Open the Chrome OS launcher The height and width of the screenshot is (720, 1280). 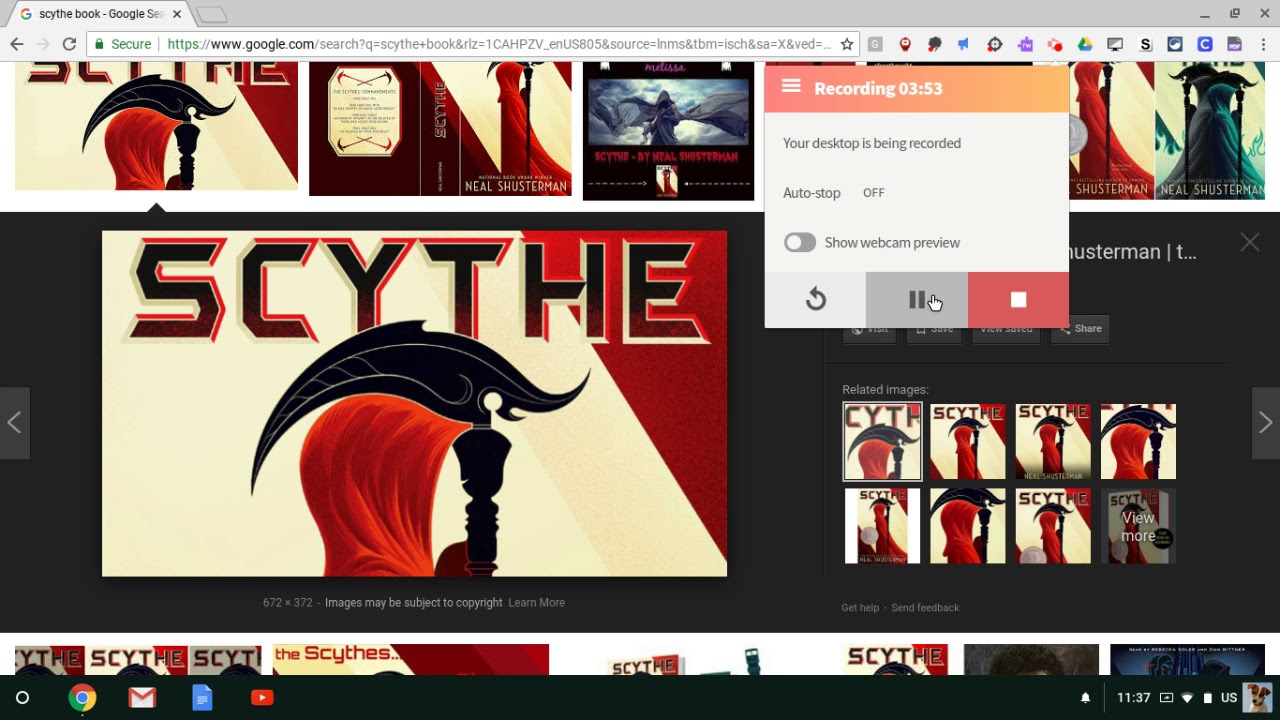[x=23, y=697]
